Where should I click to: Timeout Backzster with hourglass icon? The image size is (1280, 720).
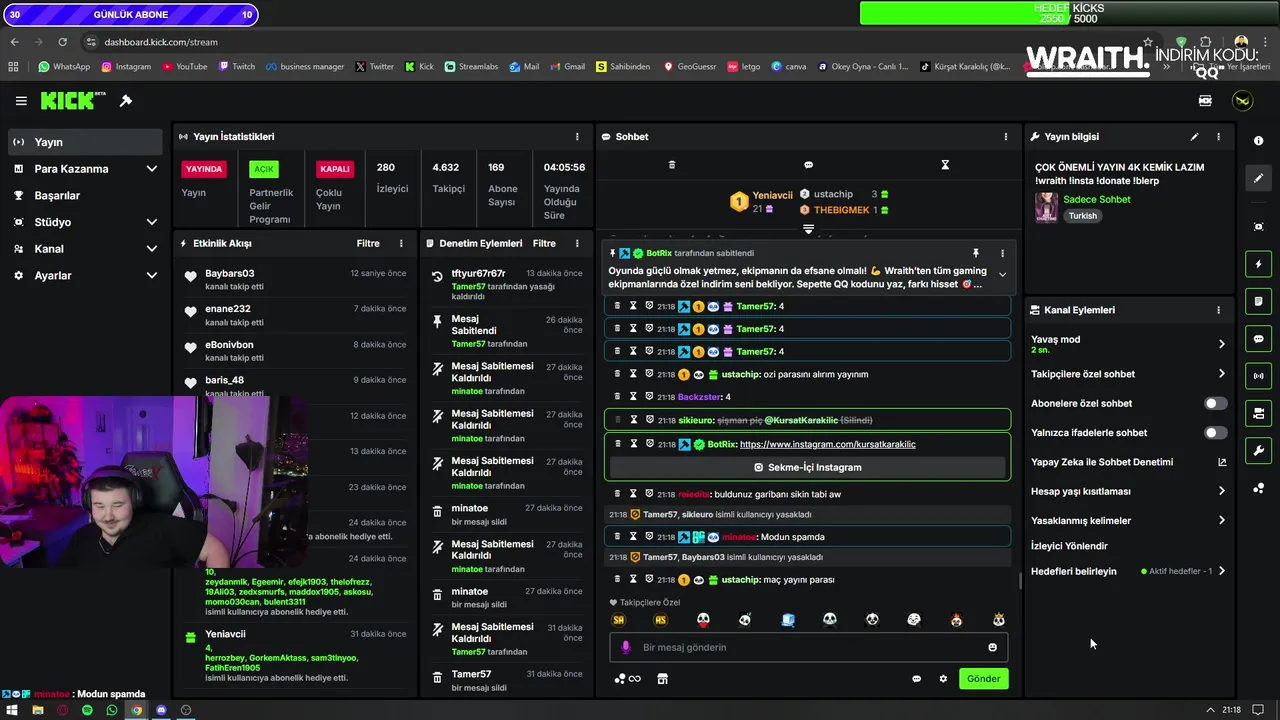633,397
